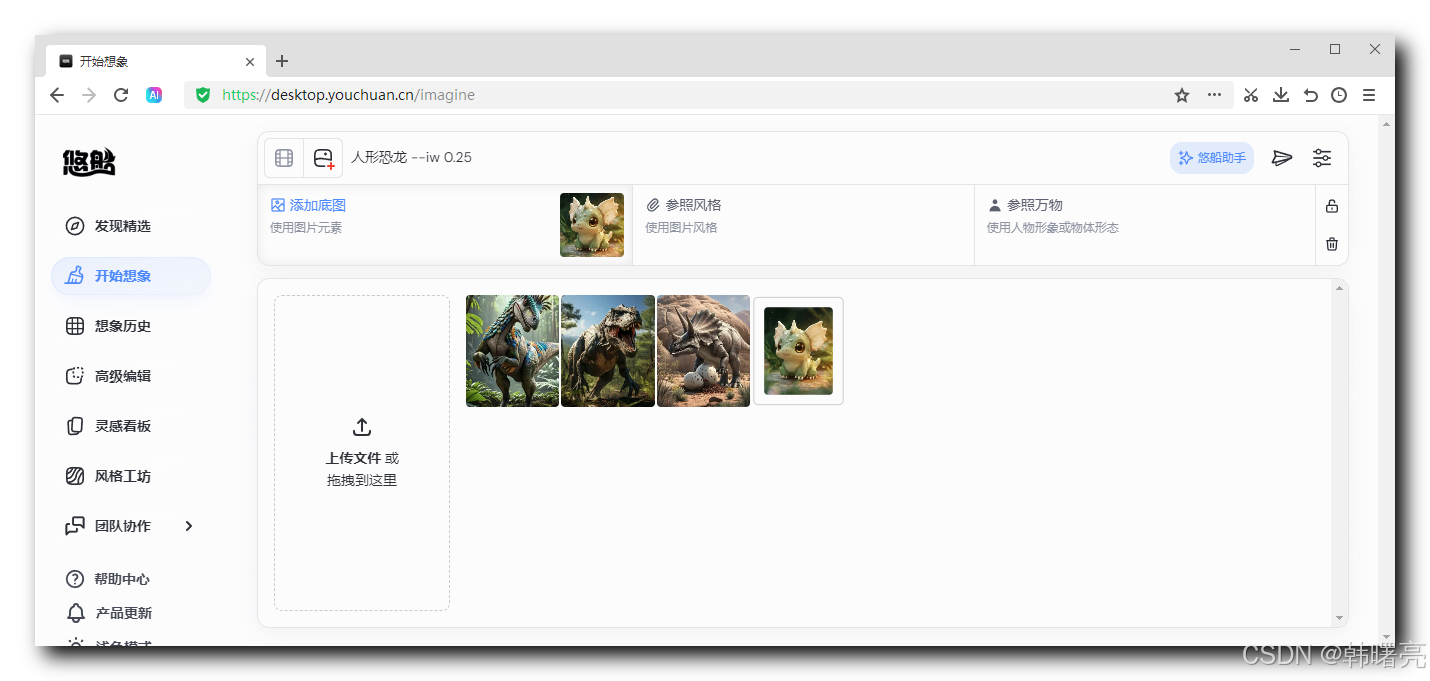This screenshot has height=681, width=1430.
Task: Bookmark page with star icon
Action: pos(1182,95)
